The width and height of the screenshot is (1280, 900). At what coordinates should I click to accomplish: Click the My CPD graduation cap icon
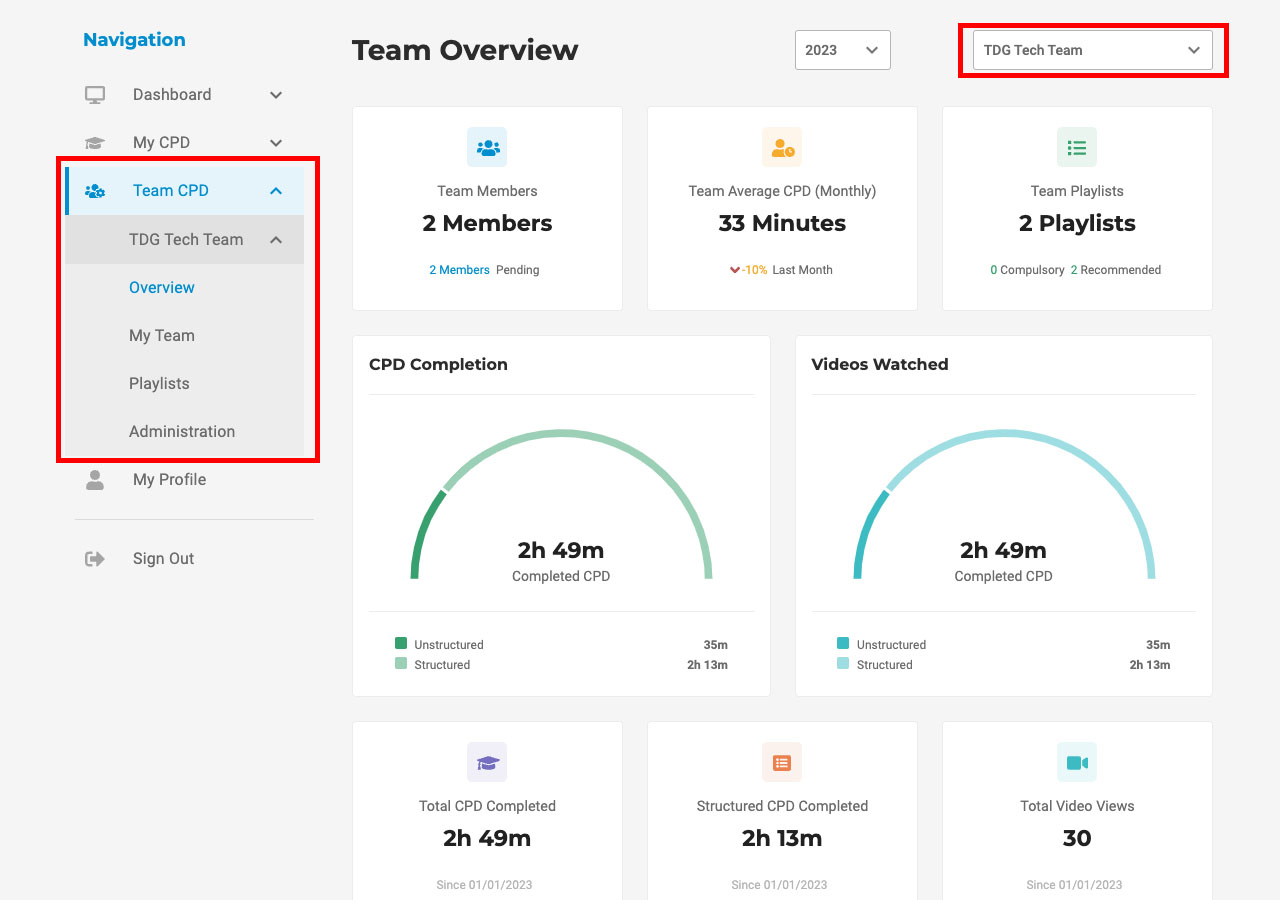[x=95, y=143]
